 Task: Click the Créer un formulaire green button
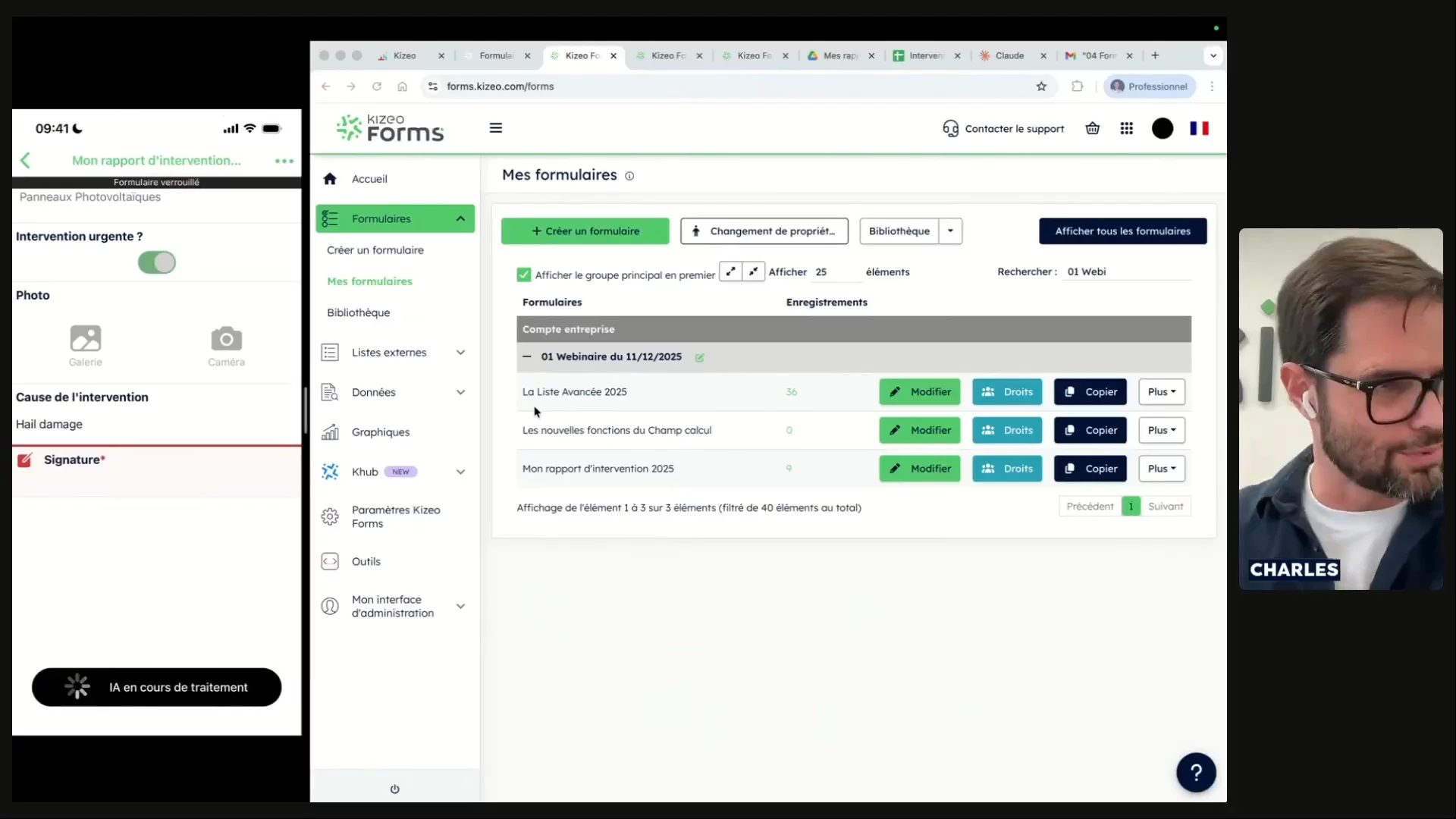tap(585, 231)
